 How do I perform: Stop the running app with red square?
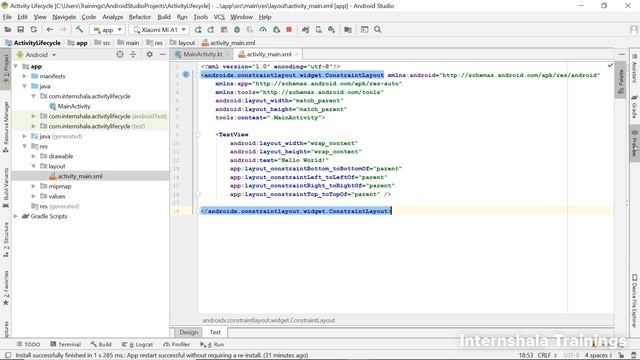pos(289,29)
